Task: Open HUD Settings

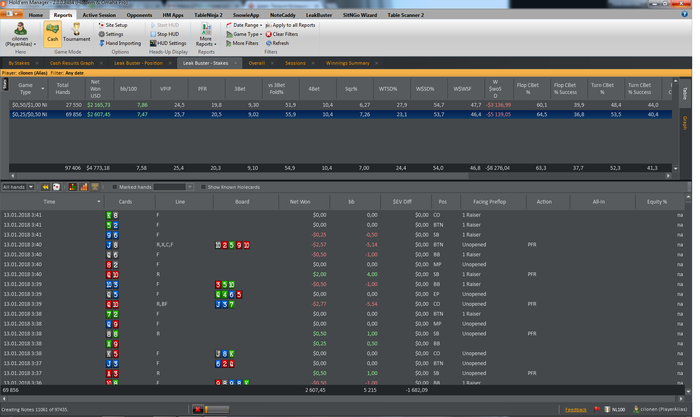Action: (168, 43)
